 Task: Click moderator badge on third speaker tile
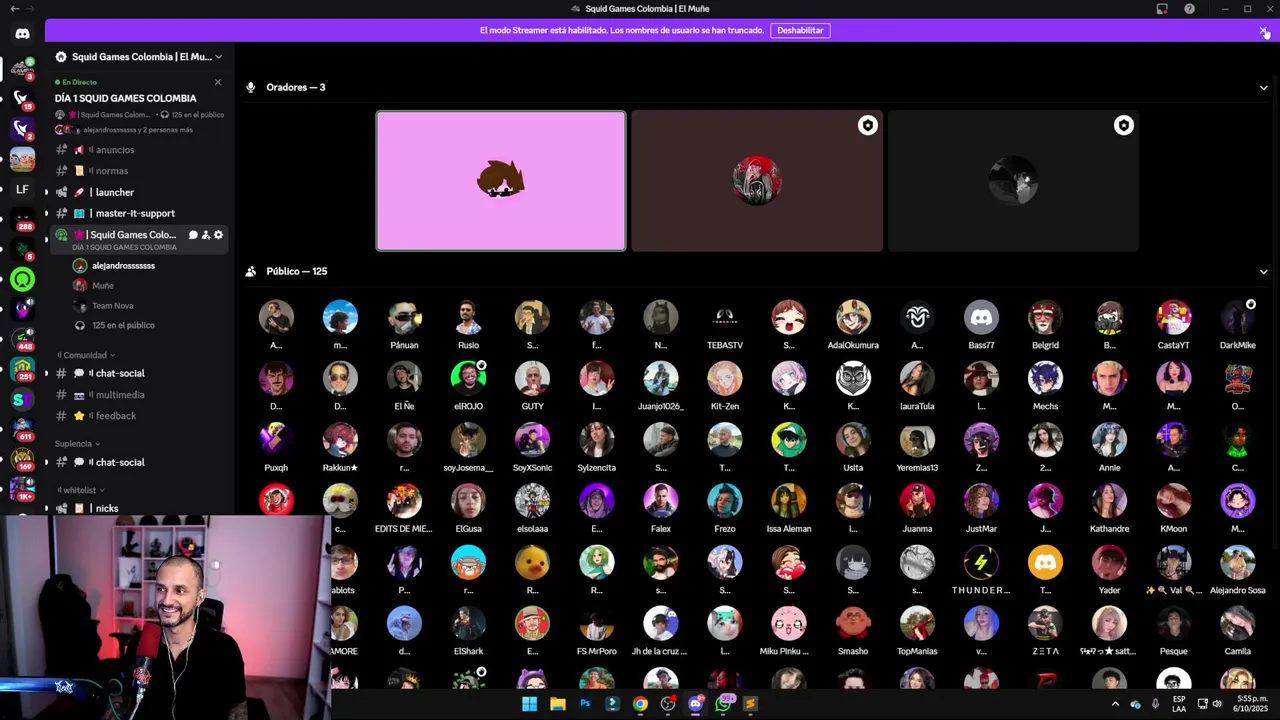[1123, 125]
